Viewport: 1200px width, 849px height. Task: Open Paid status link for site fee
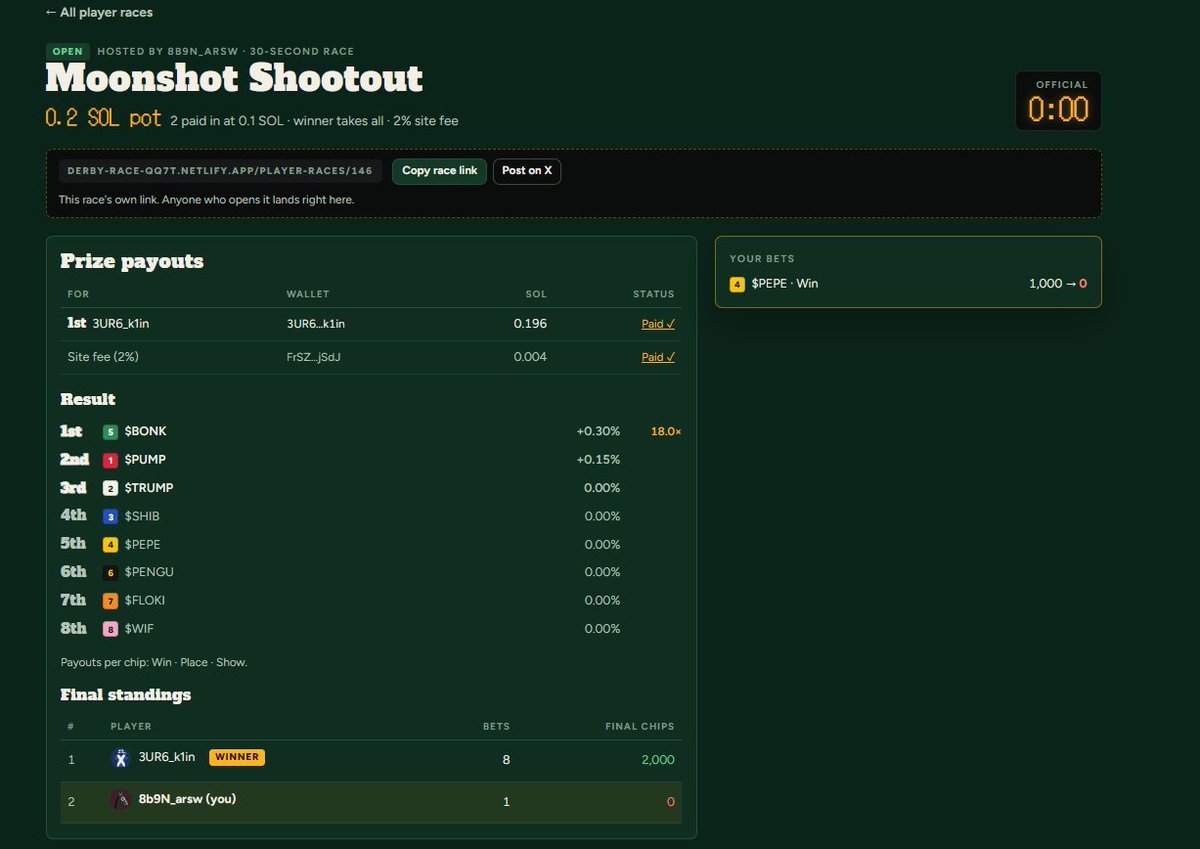658,357
